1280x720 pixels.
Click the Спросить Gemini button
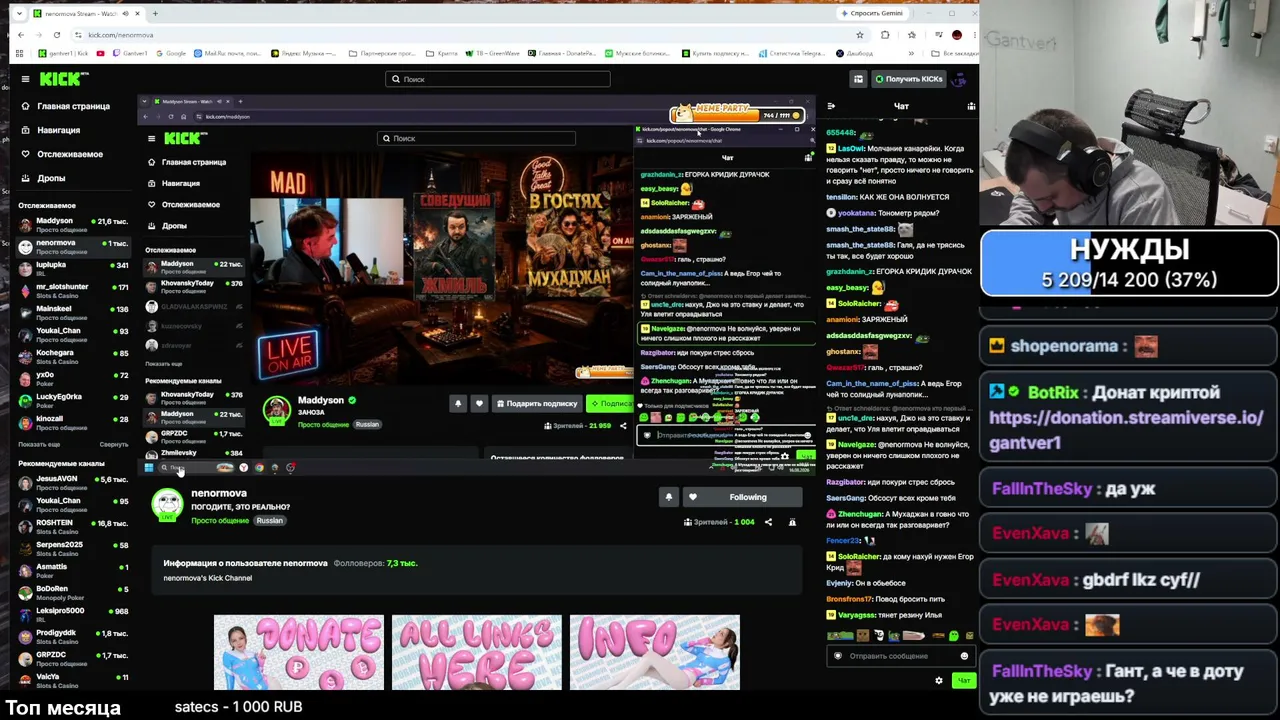click(873, 13)
